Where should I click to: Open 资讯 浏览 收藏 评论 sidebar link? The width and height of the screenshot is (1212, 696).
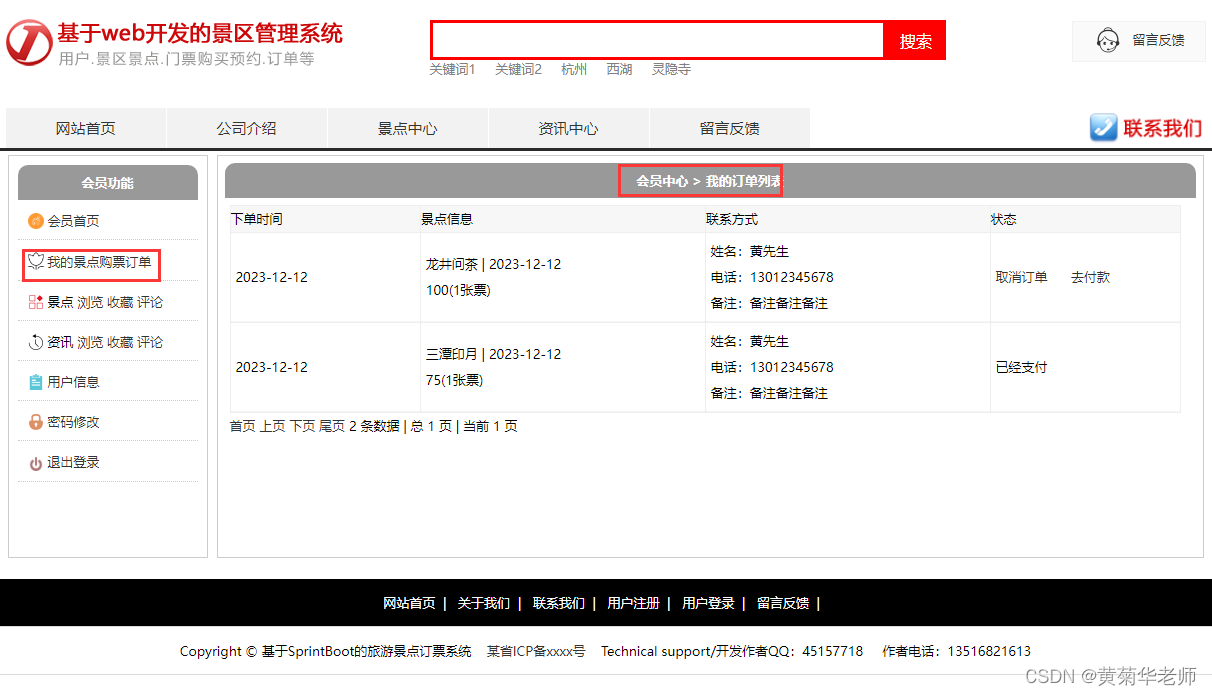click(x=105, y=342)
